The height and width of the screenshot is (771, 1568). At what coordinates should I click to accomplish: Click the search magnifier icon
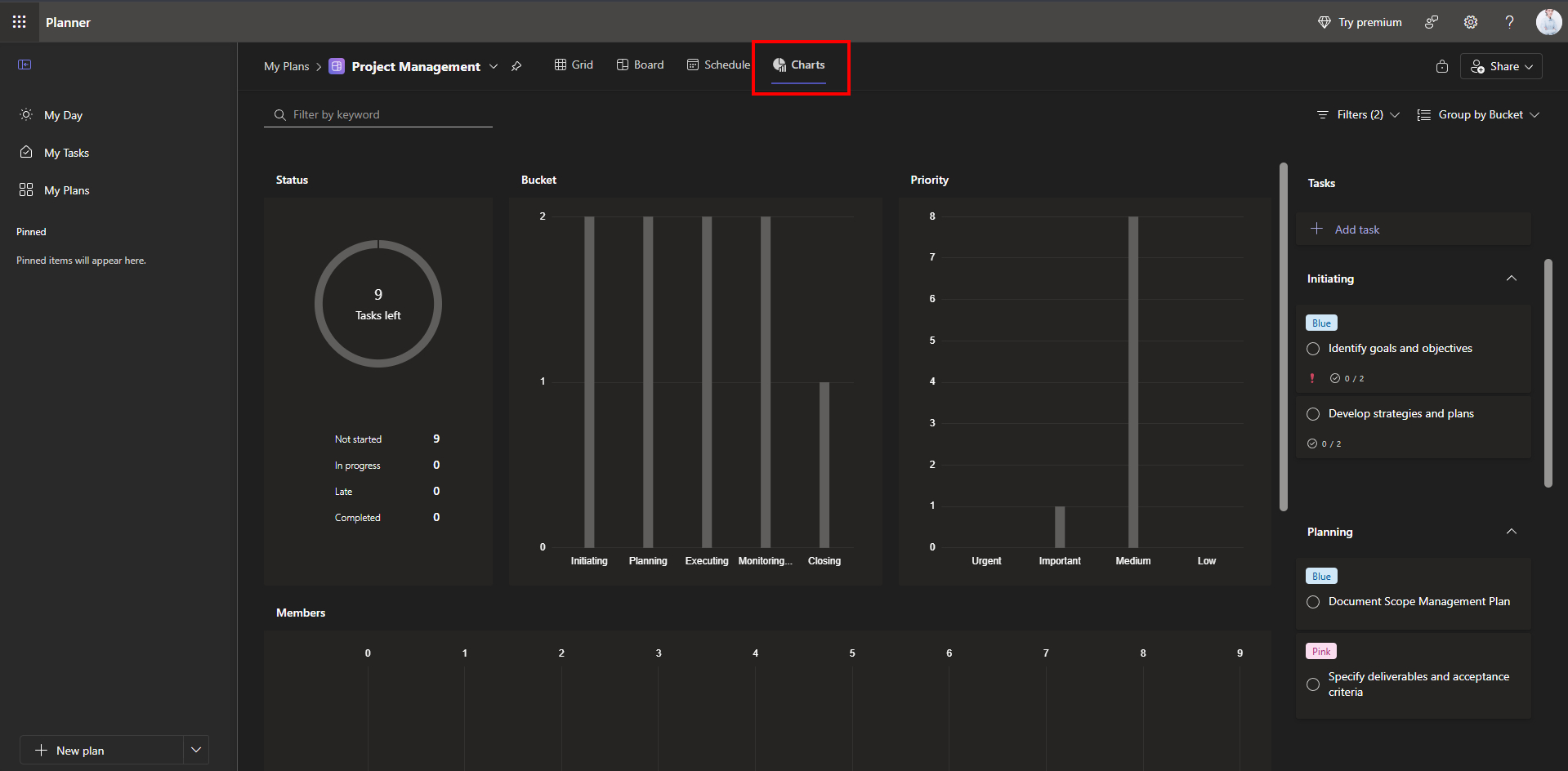(x=280, y=114)
